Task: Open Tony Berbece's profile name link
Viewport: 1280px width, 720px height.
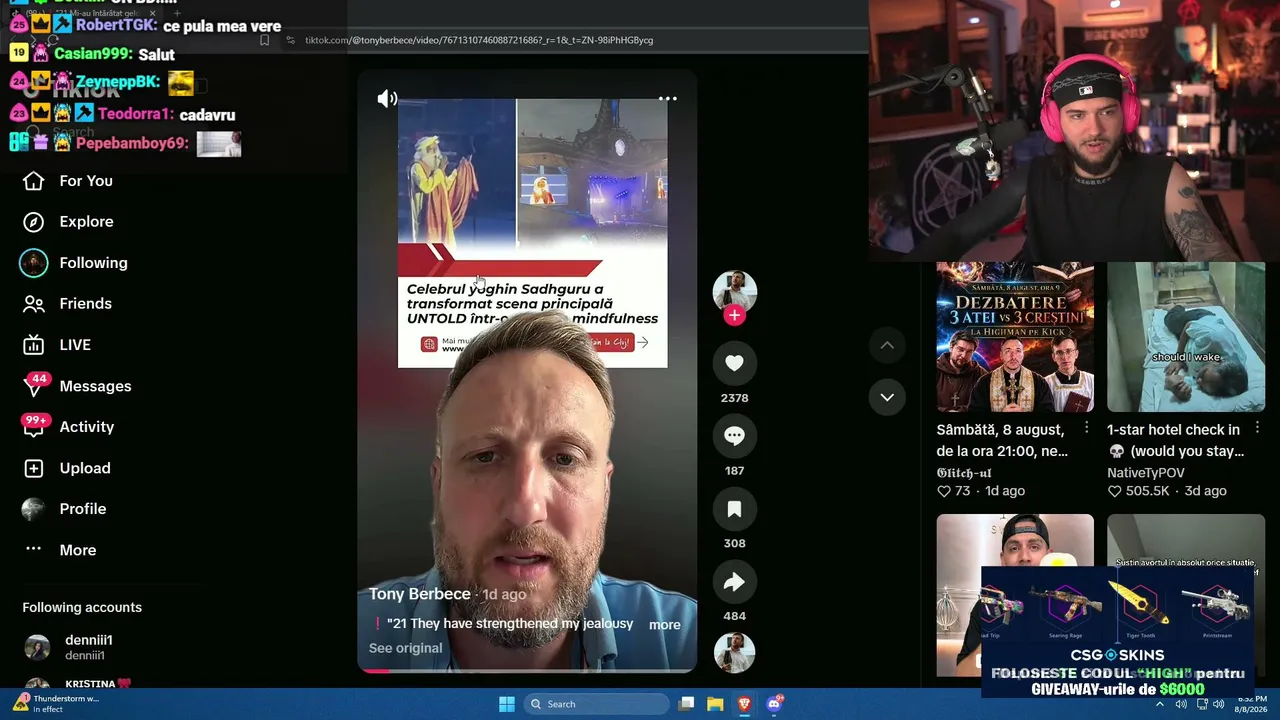Action: 419,594
